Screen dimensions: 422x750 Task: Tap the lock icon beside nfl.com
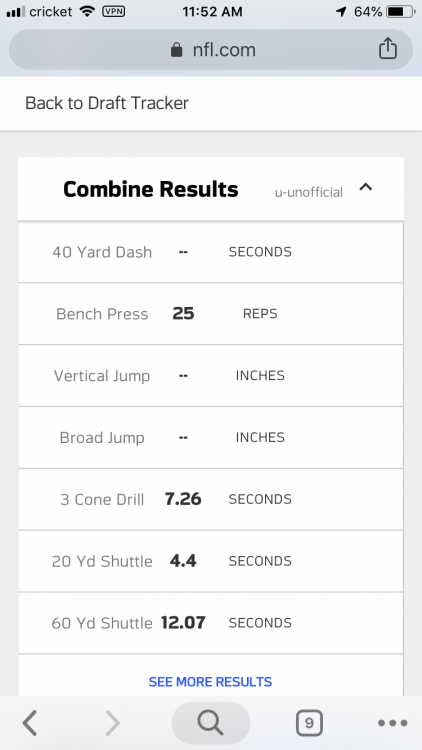click(177, 50)
